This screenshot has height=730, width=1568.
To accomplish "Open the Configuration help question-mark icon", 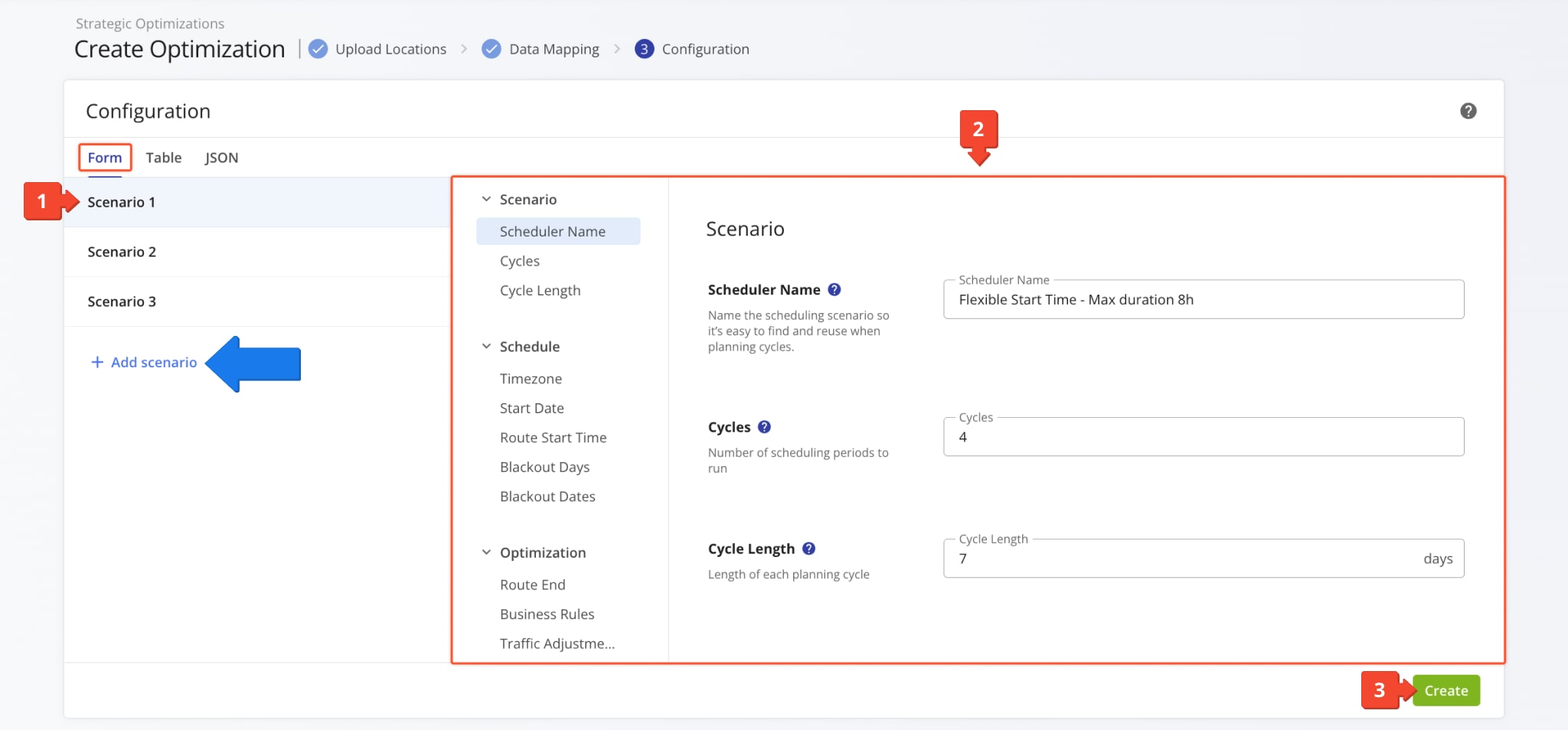I will point(1468,111).
